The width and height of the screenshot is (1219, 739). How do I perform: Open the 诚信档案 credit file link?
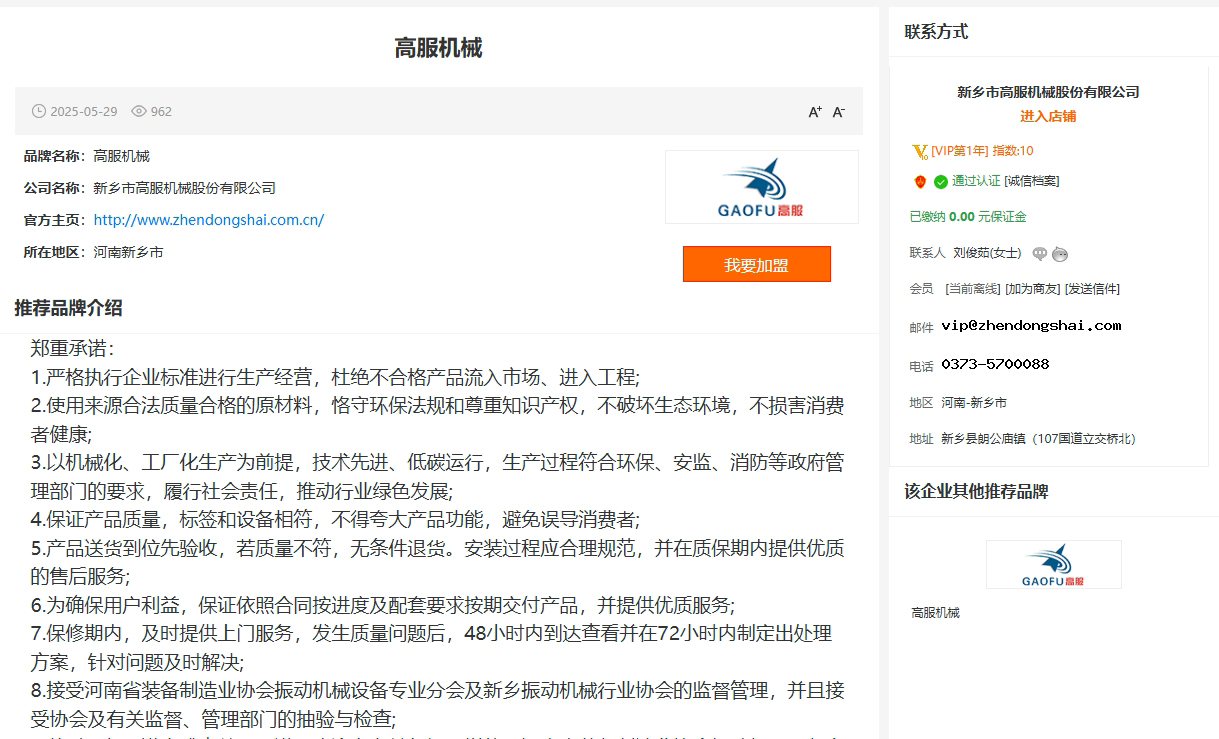point(1032,181)
